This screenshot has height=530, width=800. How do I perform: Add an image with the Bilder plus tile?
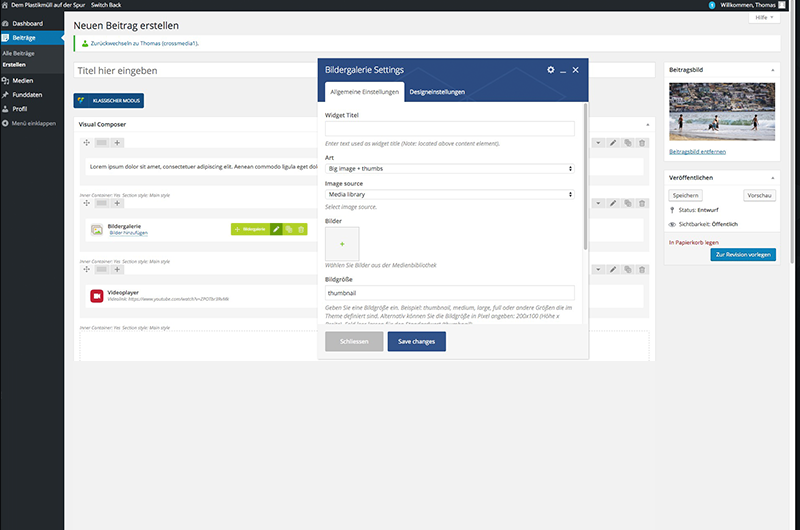point(342,243)
